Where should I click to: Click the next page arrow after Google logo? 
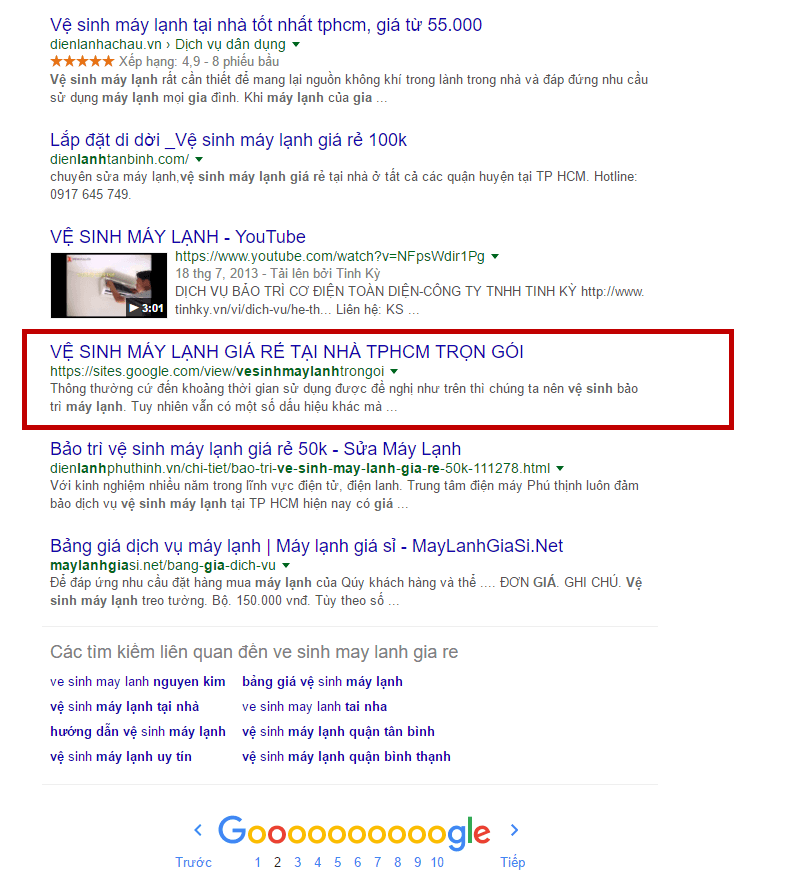(514, 830)
